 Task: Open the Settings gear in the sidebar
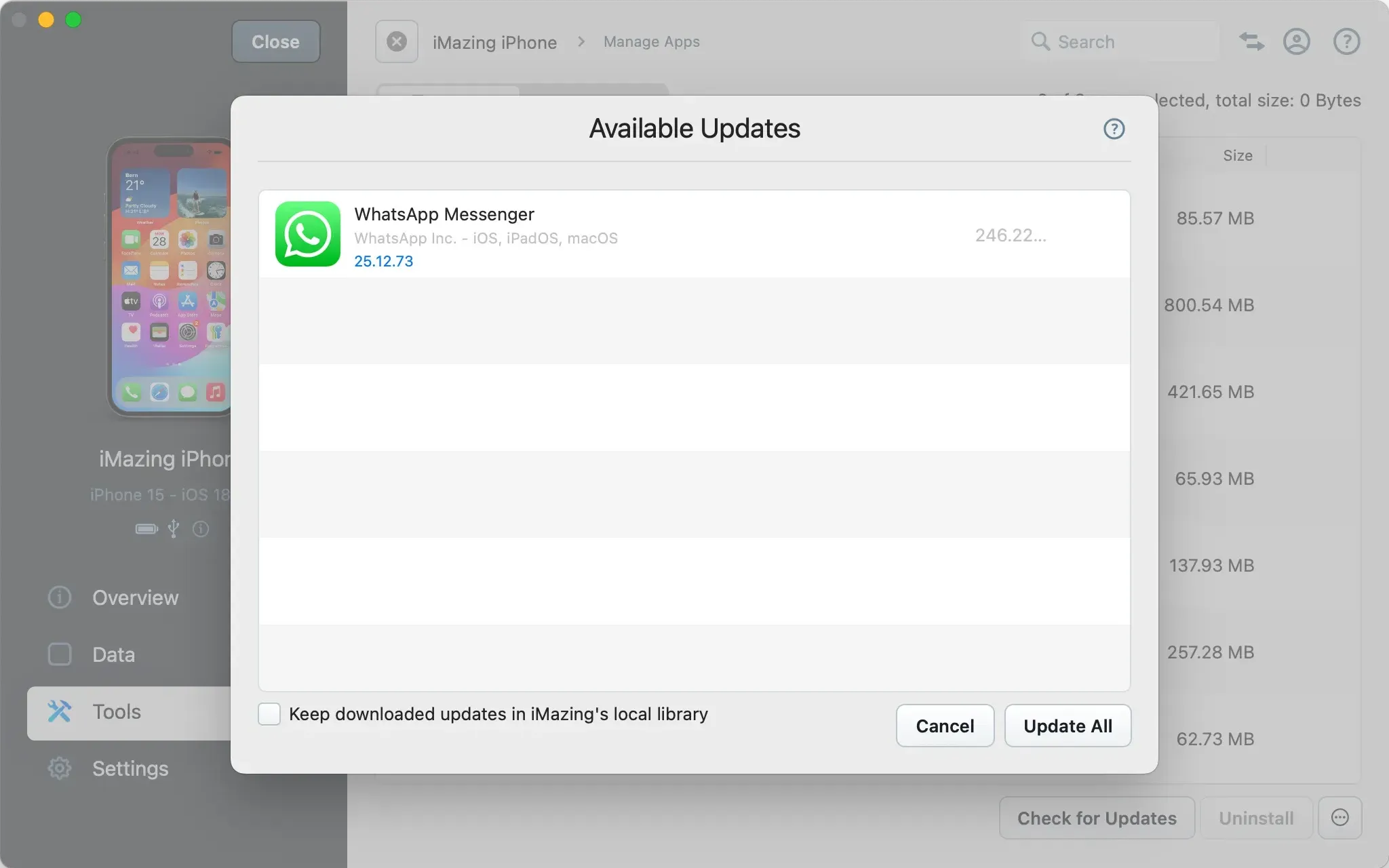coord(130,768)
